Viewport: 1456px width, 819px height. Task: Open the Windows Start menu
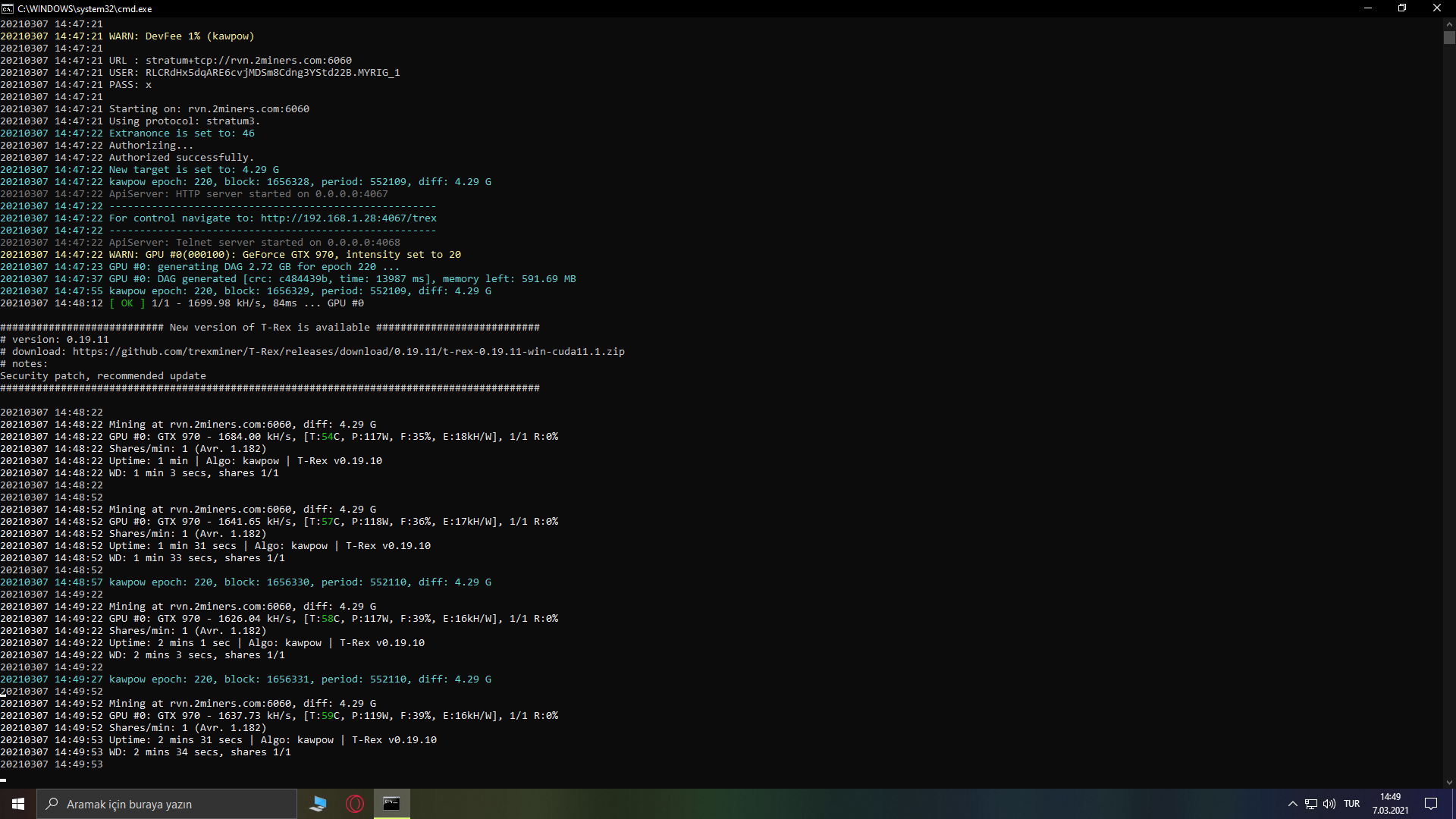click(18, 804)
